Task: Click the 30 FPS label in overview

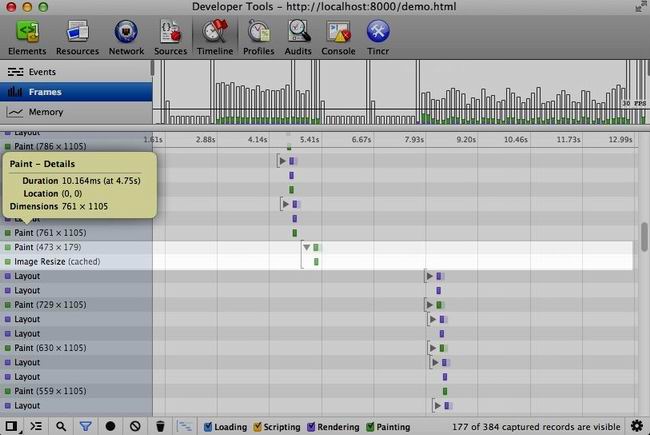Action: 634,103
